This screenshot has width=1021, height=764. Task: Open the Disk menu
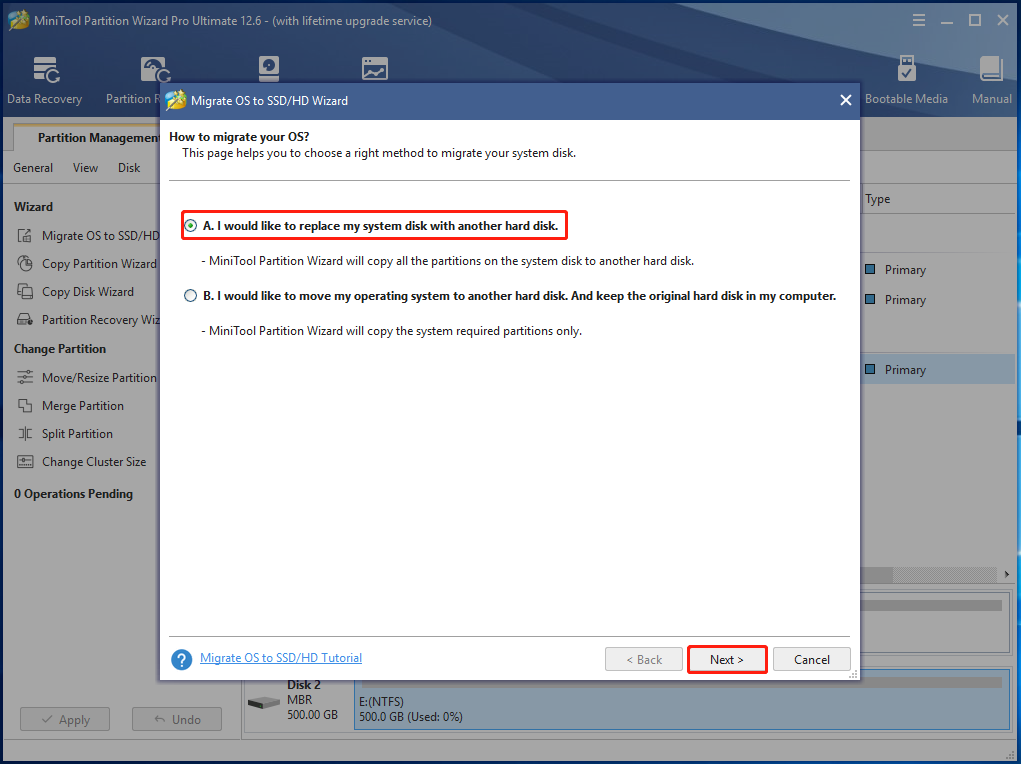pos(129,167)
